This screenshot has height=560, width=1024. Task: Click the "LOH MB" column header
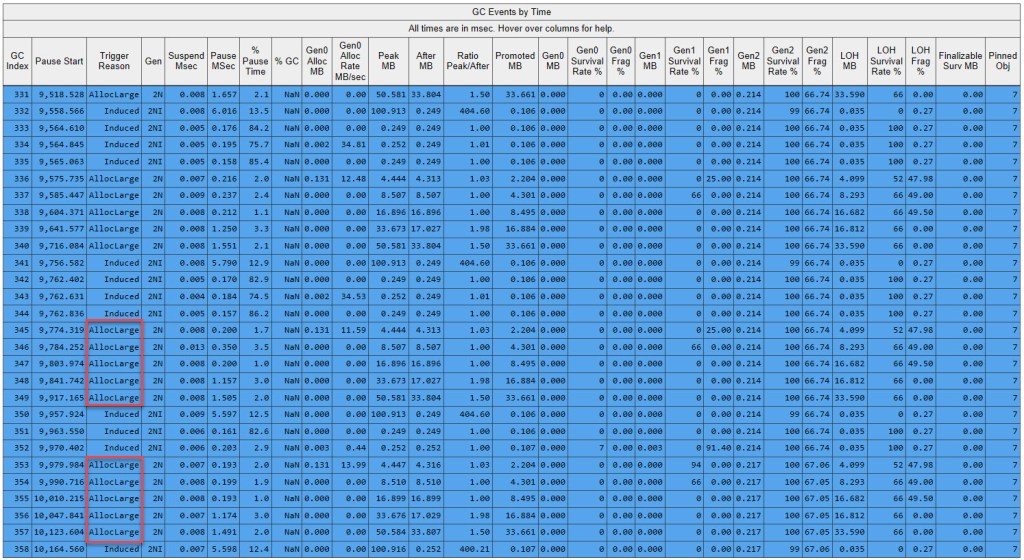851,61
